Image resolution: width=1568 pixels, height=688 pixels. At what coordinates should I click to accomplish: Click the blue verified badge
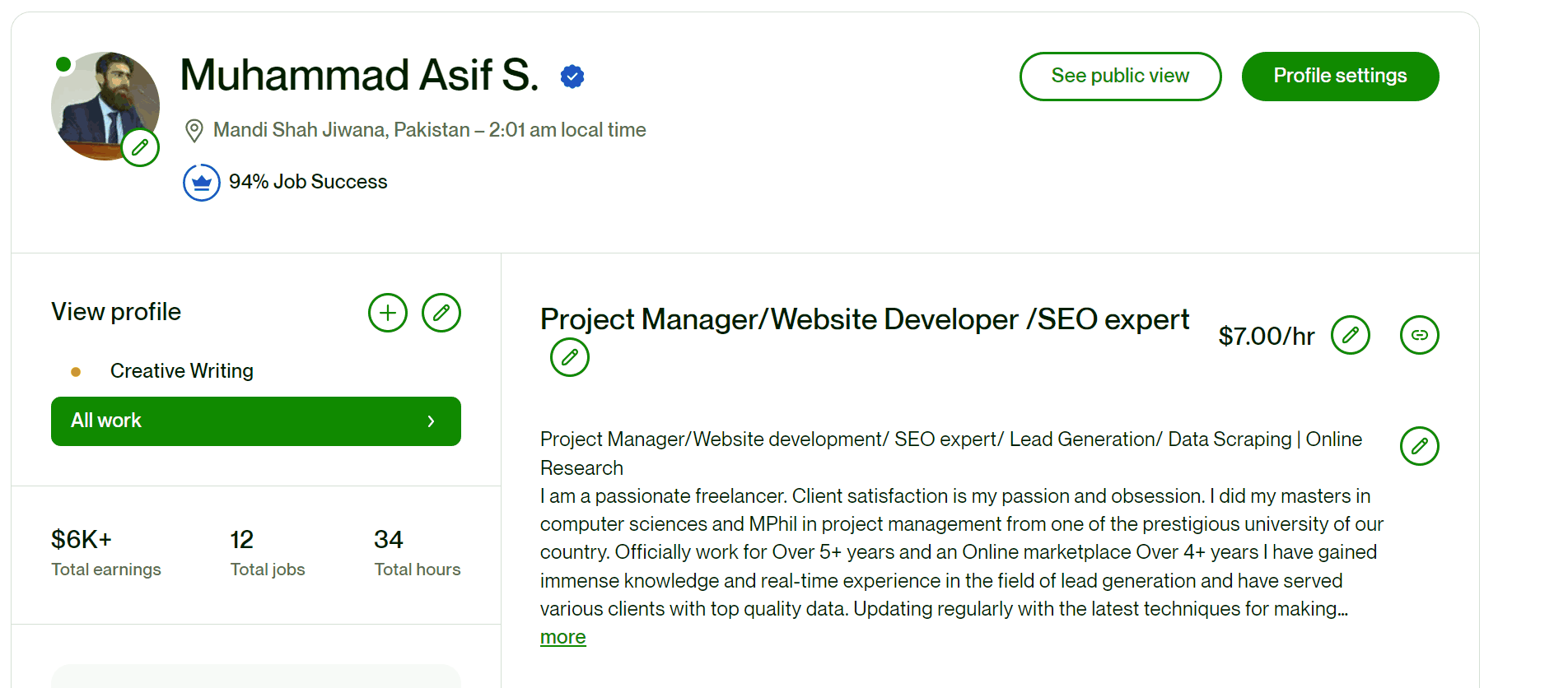572,77
